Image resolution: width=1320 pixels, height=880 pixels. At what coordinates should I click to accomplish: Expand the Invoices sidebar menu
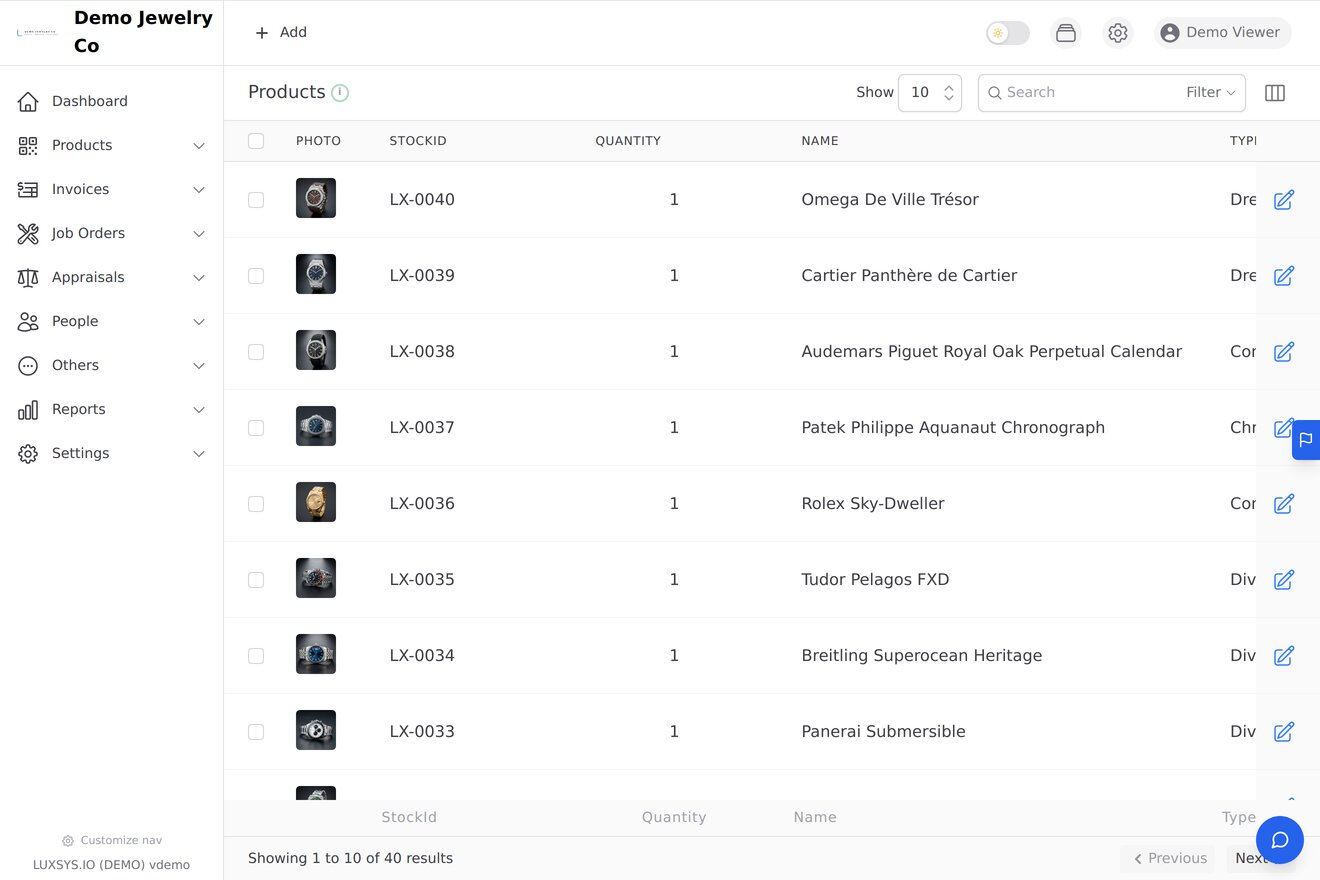coord(112,189)
